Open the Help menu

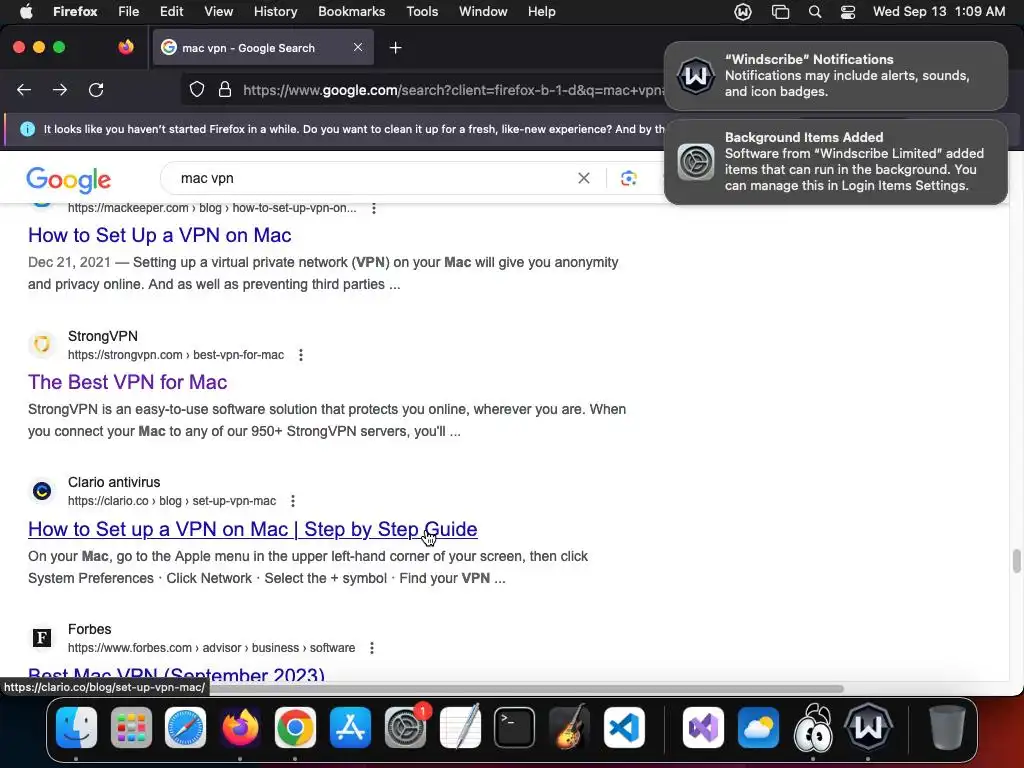541,12
